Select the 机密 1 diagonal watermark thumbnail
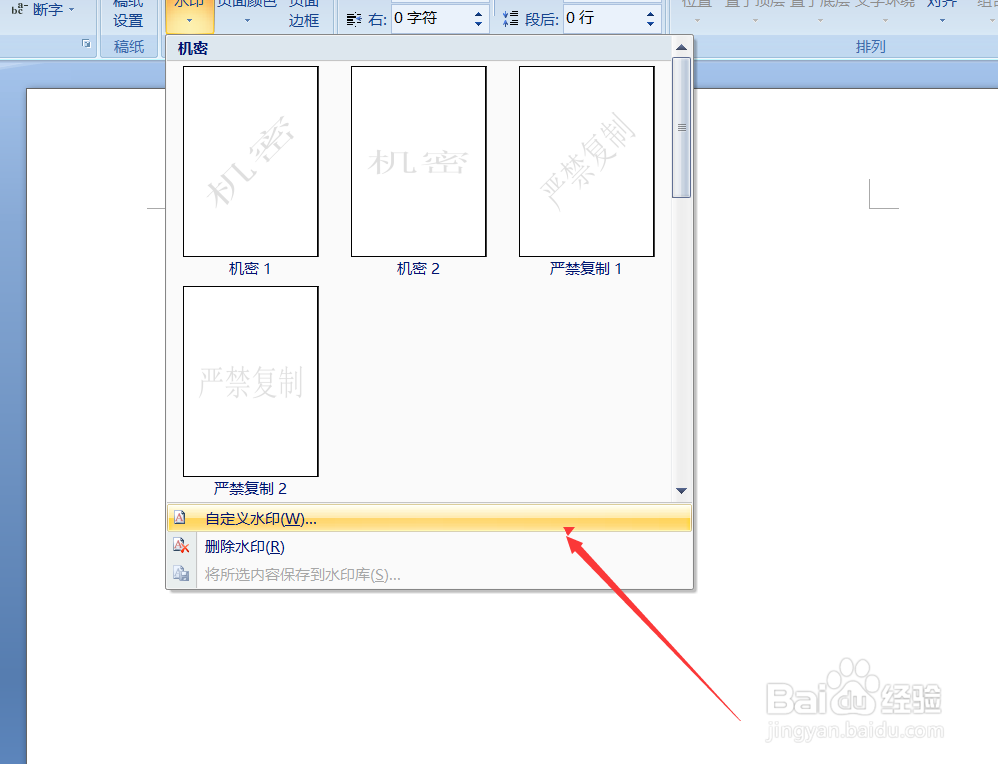Screen dimensions: 998x764 251,162
